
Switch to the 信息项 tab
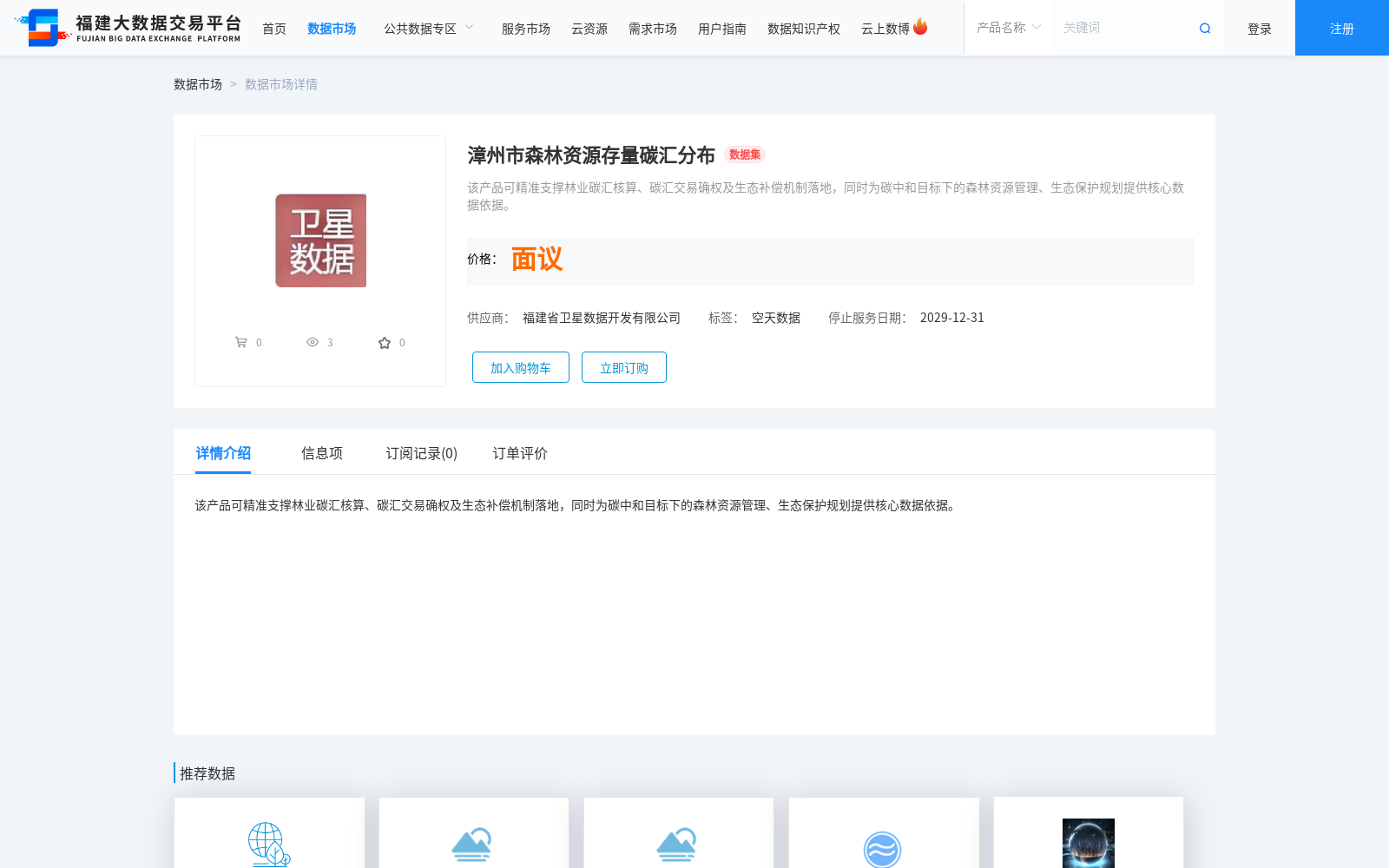pyautogui.click(x=322, y=453)
